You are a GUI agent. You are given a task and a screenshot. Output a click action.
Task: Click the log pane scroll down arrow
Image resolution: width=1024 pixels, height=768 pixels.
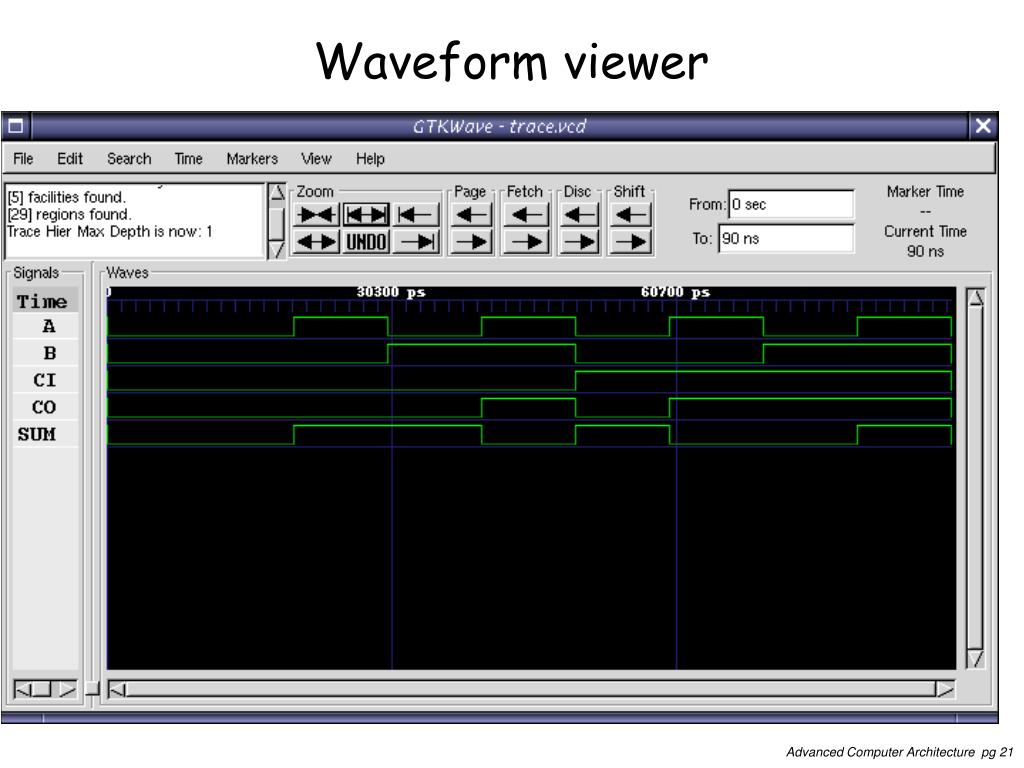pos(277,249)
